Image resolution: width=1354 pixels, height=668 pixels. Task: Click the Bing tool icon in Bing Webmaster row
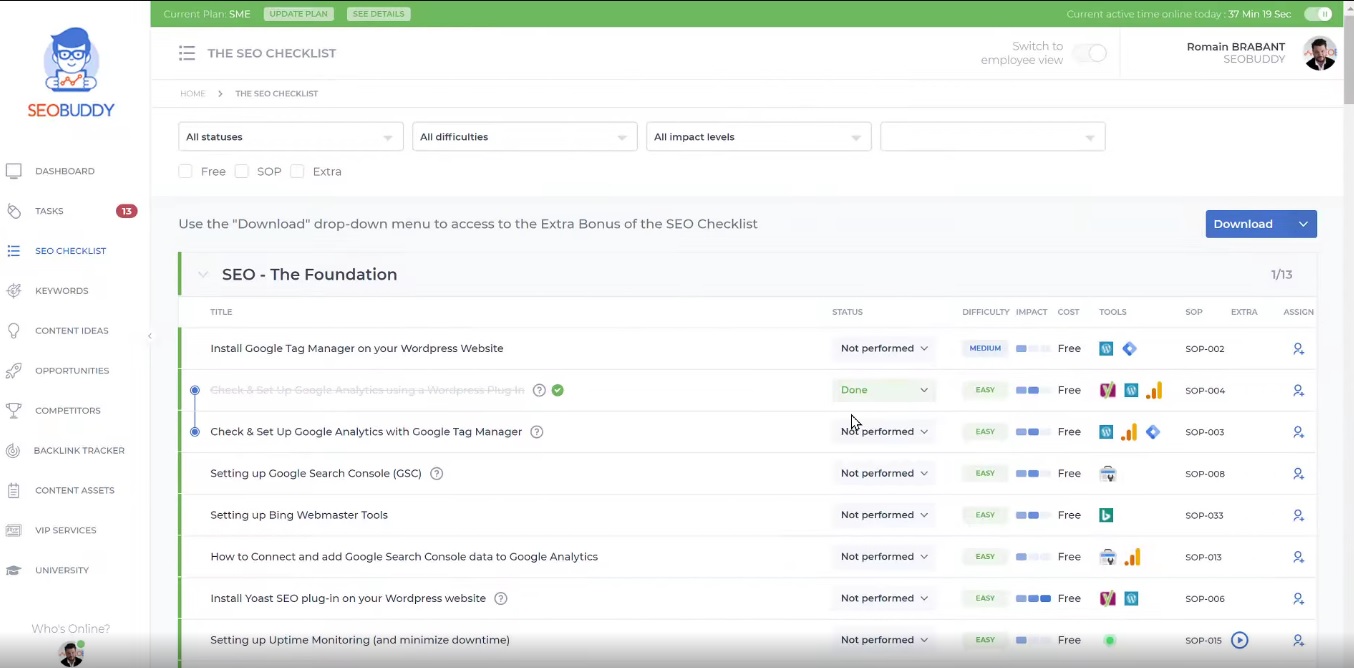[x=1106, y=515]
